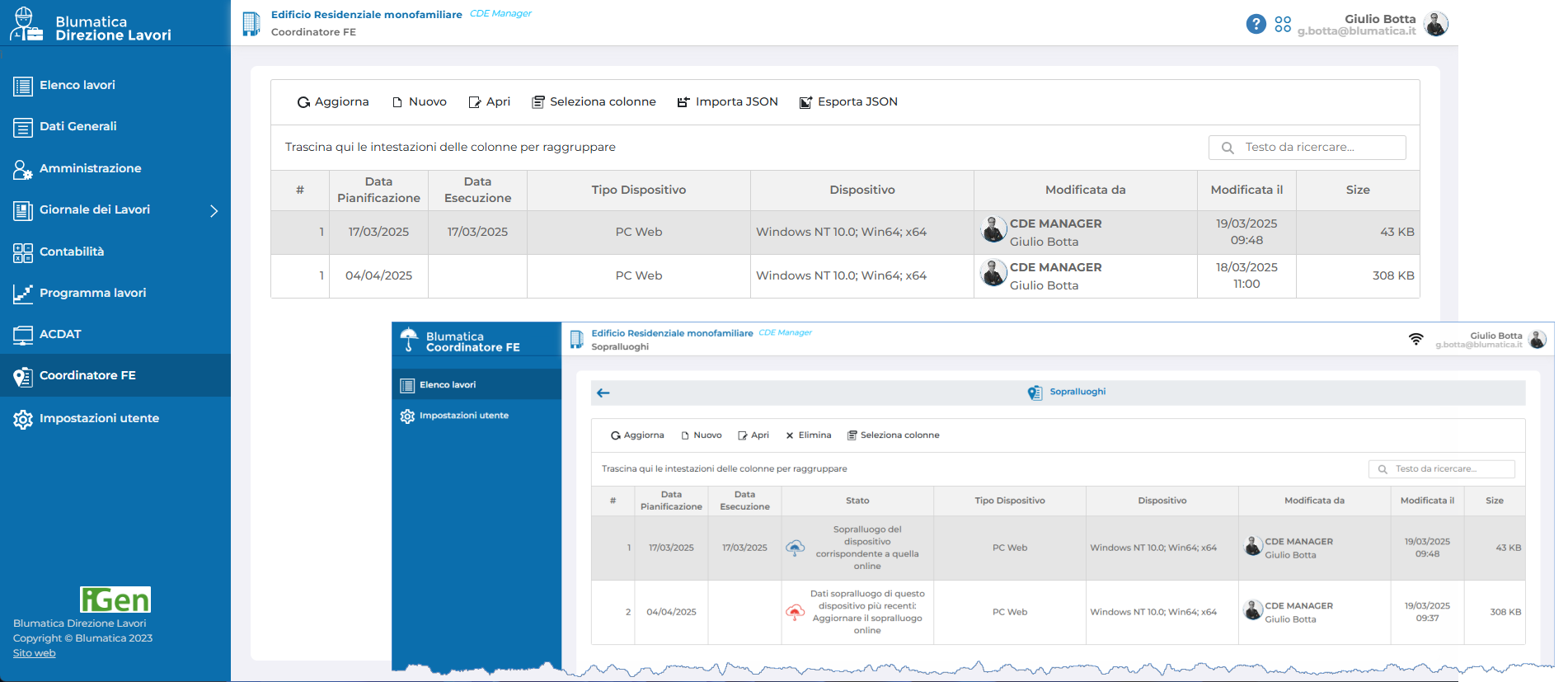This screenshot has width=1568, height=682.
Task: Click building icon in Coordinatore FE header
Action: click(x=577, y=340)
